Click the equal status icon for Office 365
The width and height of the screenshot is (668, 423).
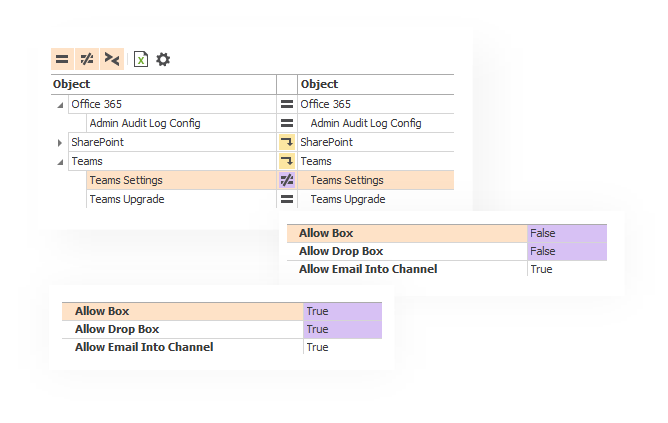(287, 104)
